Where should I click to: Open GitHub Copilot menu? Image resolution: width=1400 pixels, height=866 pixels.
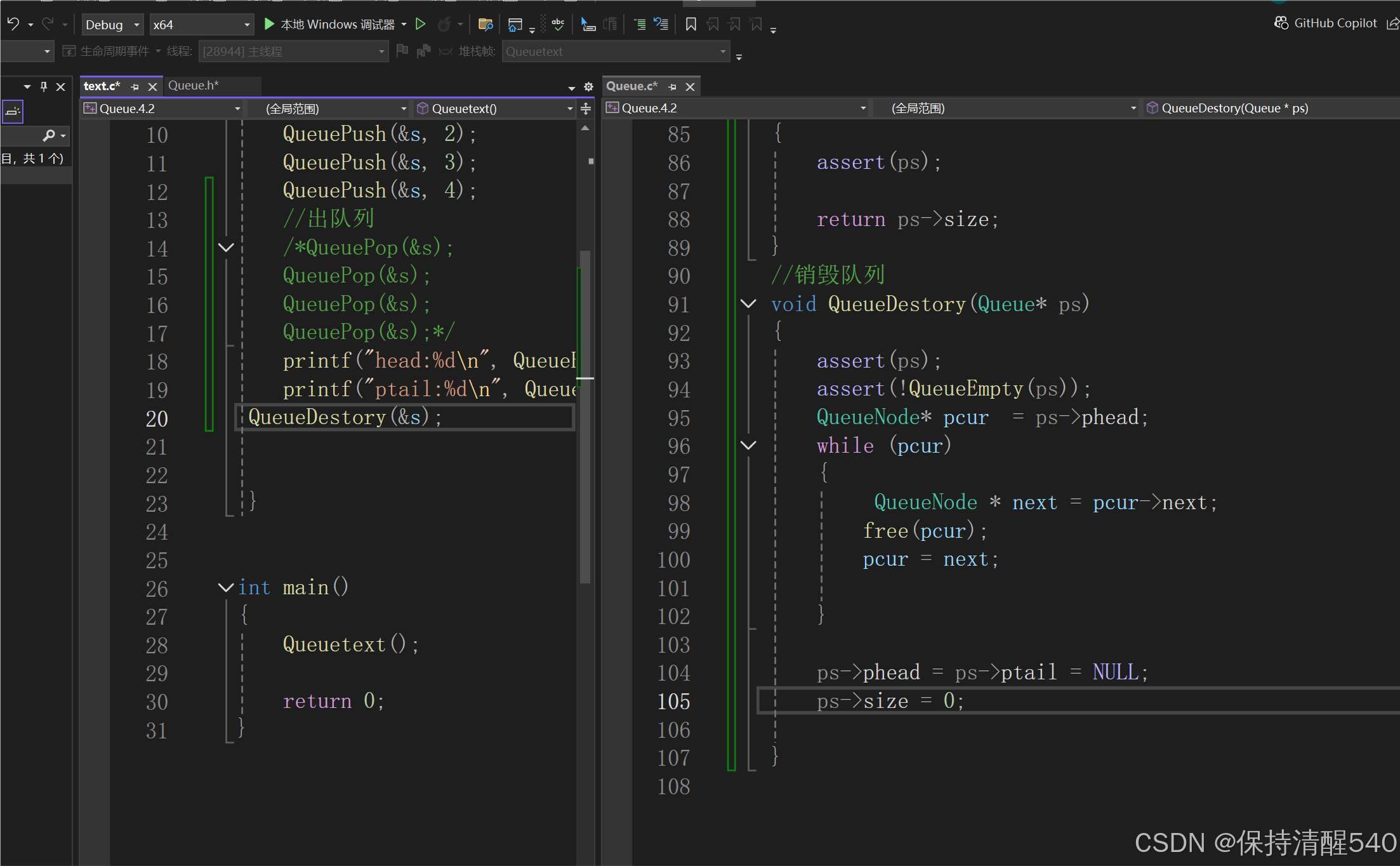point(1326,23)
